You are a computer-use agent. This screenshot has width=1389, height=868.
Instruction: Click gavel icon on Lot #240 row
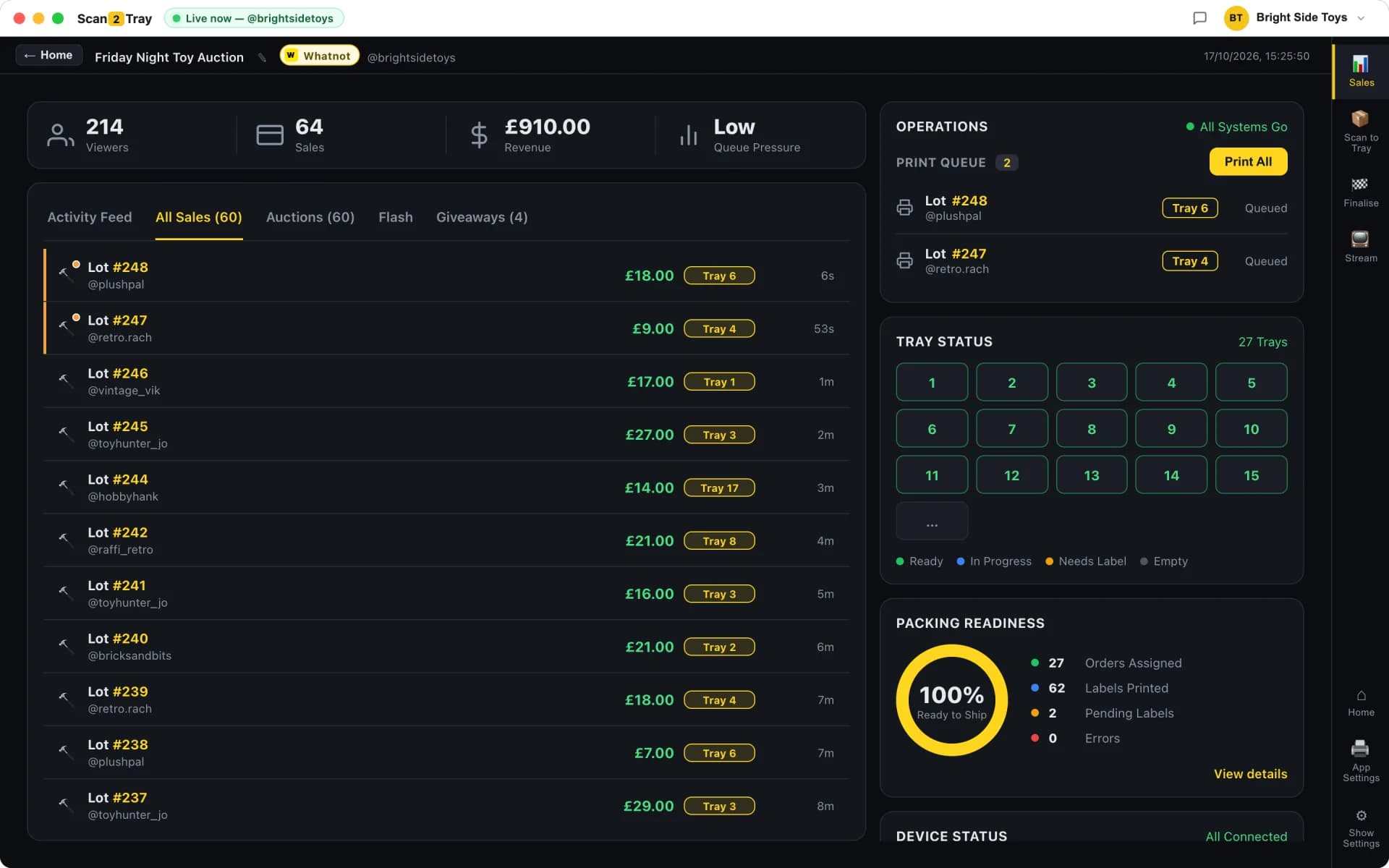64,646
